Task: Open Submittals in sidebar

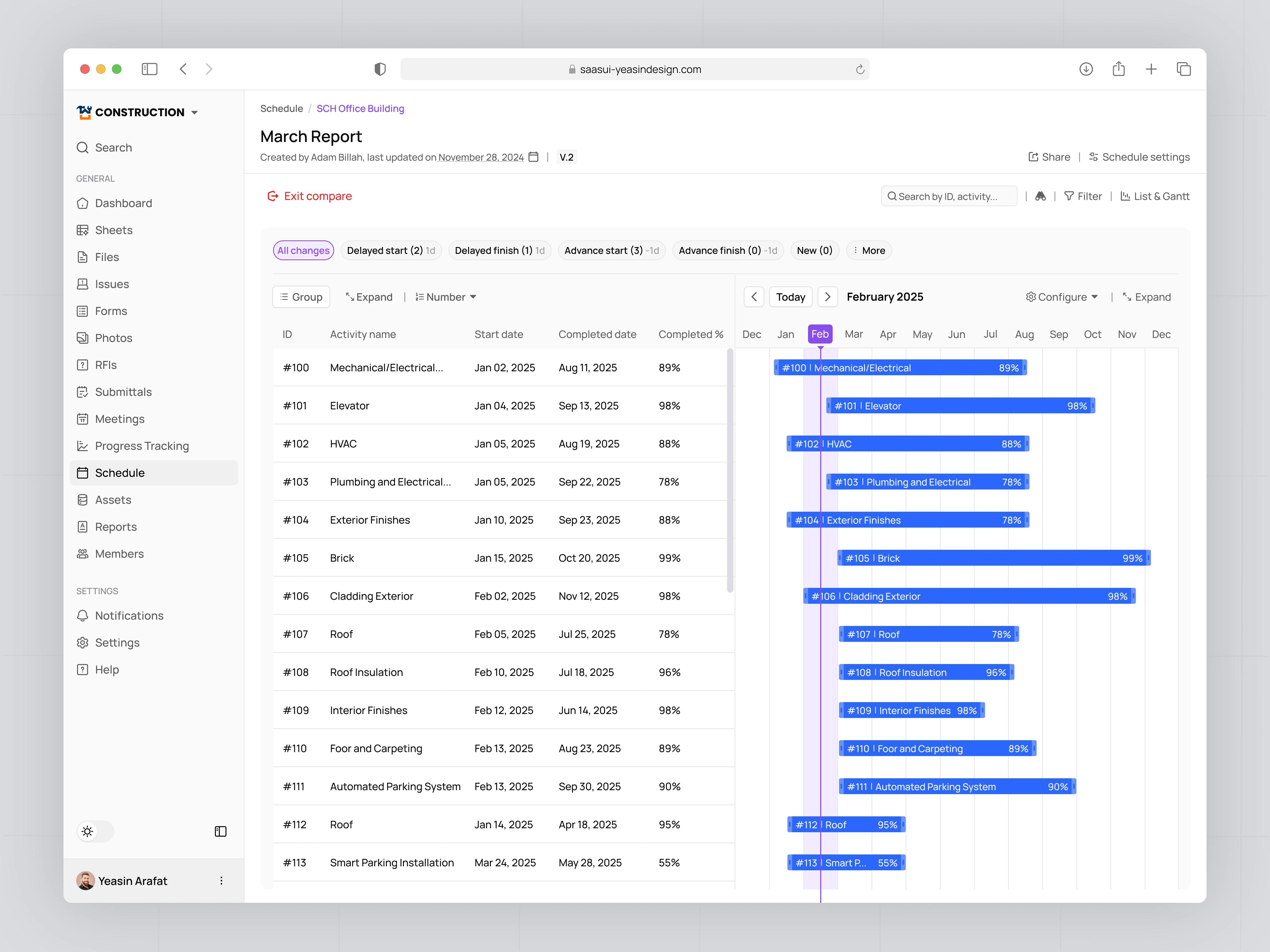Action: [154, 392]
